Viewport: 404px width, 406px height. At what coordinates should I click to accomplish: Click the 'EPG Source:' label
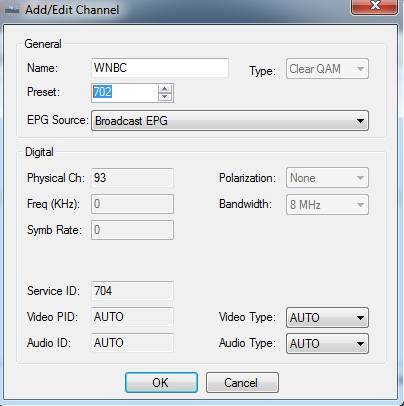58,120
